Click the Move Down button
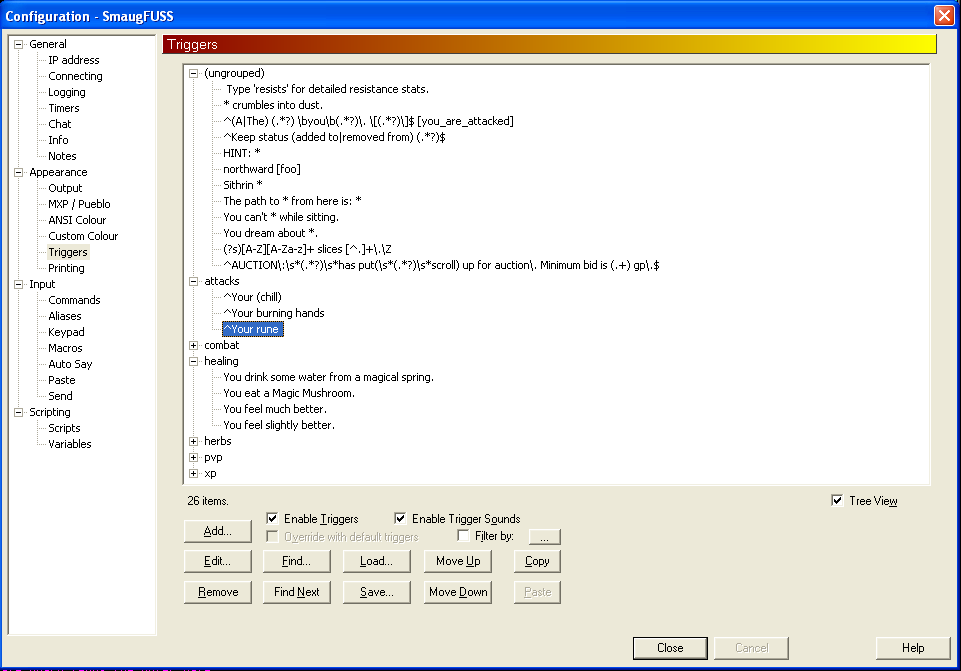961x671 pixels. tap(458, 592)
